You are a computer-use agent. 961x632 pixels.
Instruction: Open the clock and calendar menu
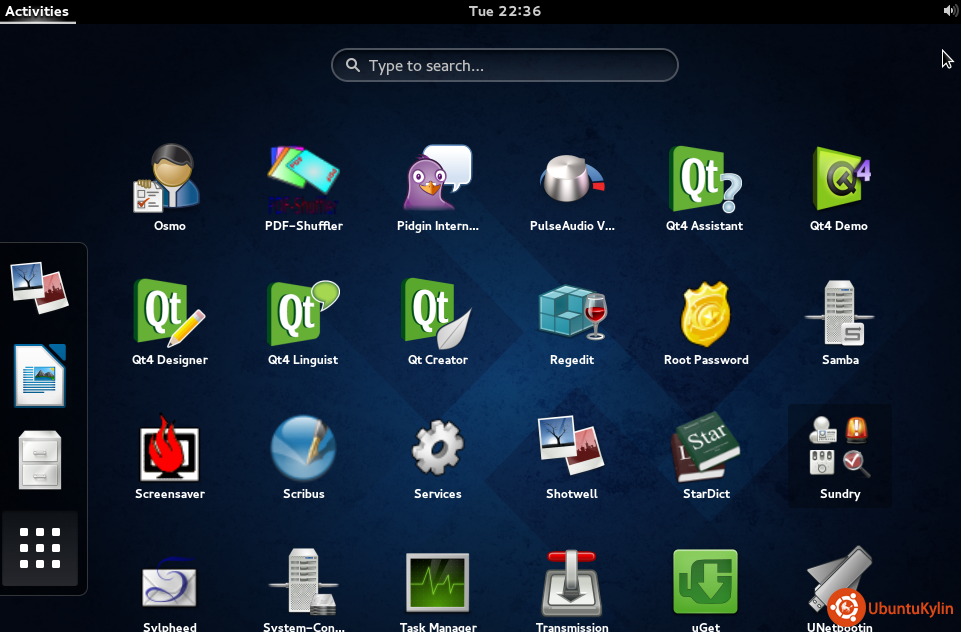tap(505, 11)
